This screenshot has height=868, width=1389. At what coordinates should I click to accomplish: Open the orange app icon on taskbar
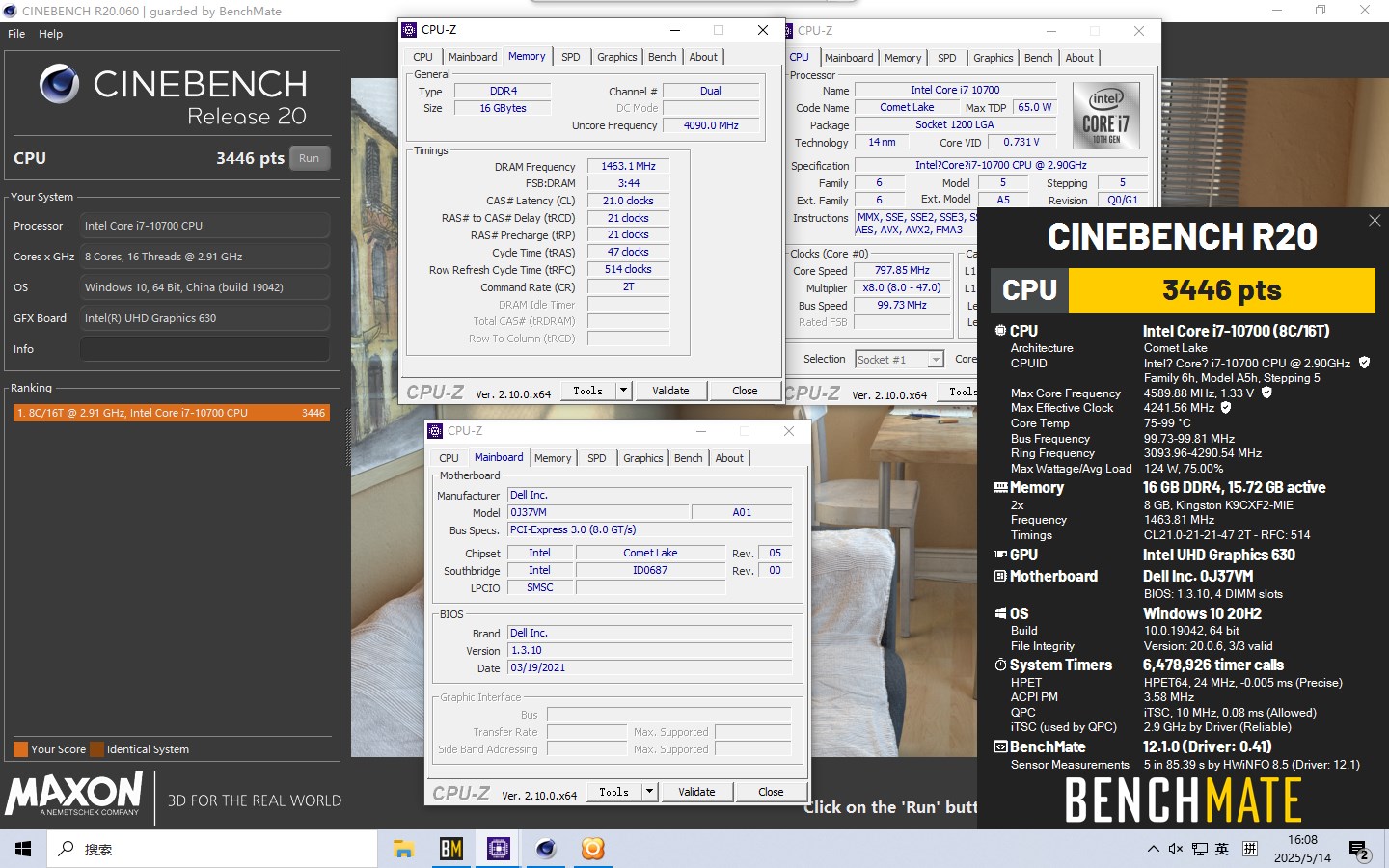tap(592, 849)
